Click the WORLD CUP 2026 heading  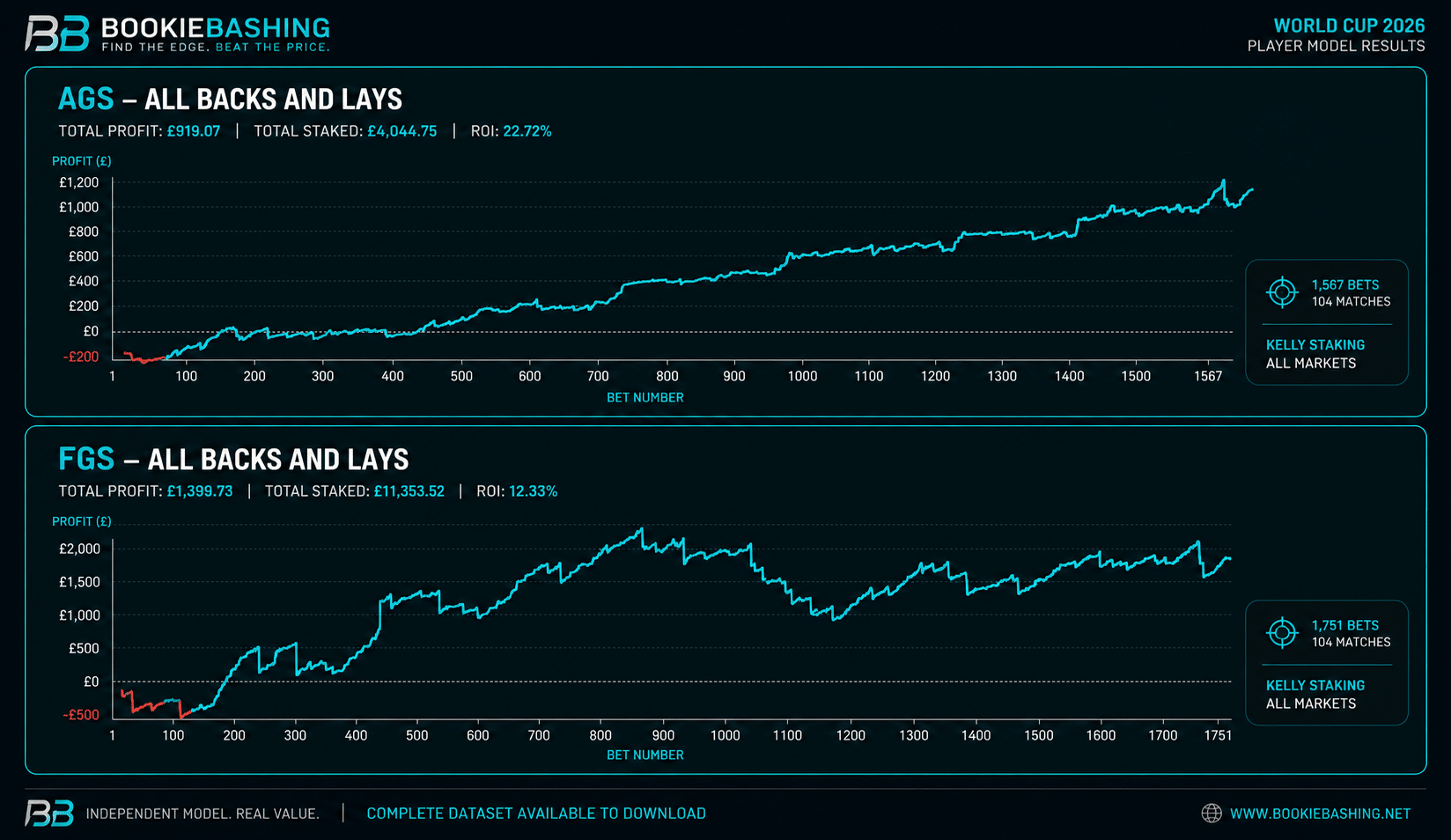pos(1349,26)
